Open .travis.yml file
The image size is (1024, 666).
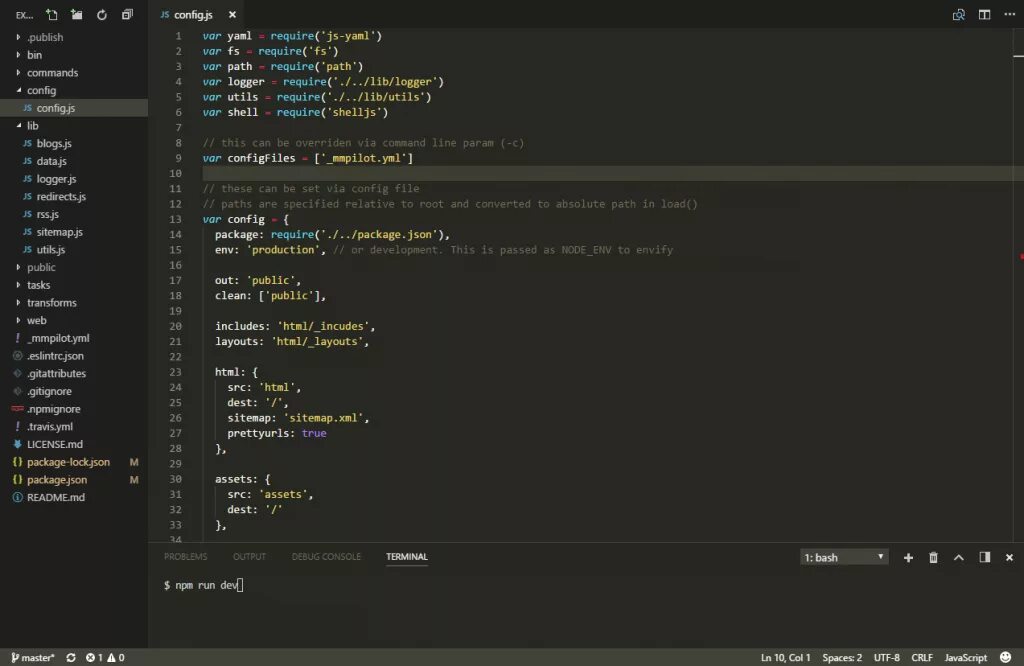click(x=74, y=426)
